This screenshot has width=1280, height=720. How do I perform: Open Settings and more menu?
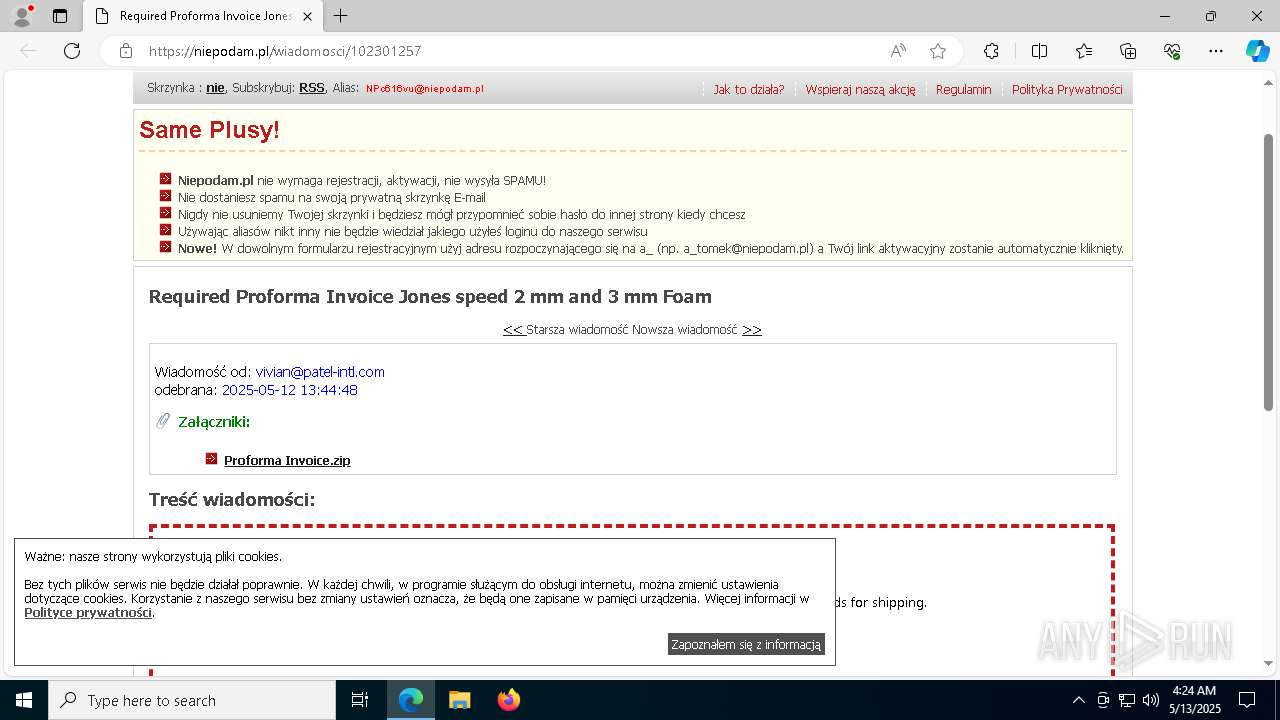pos(1216,51)
